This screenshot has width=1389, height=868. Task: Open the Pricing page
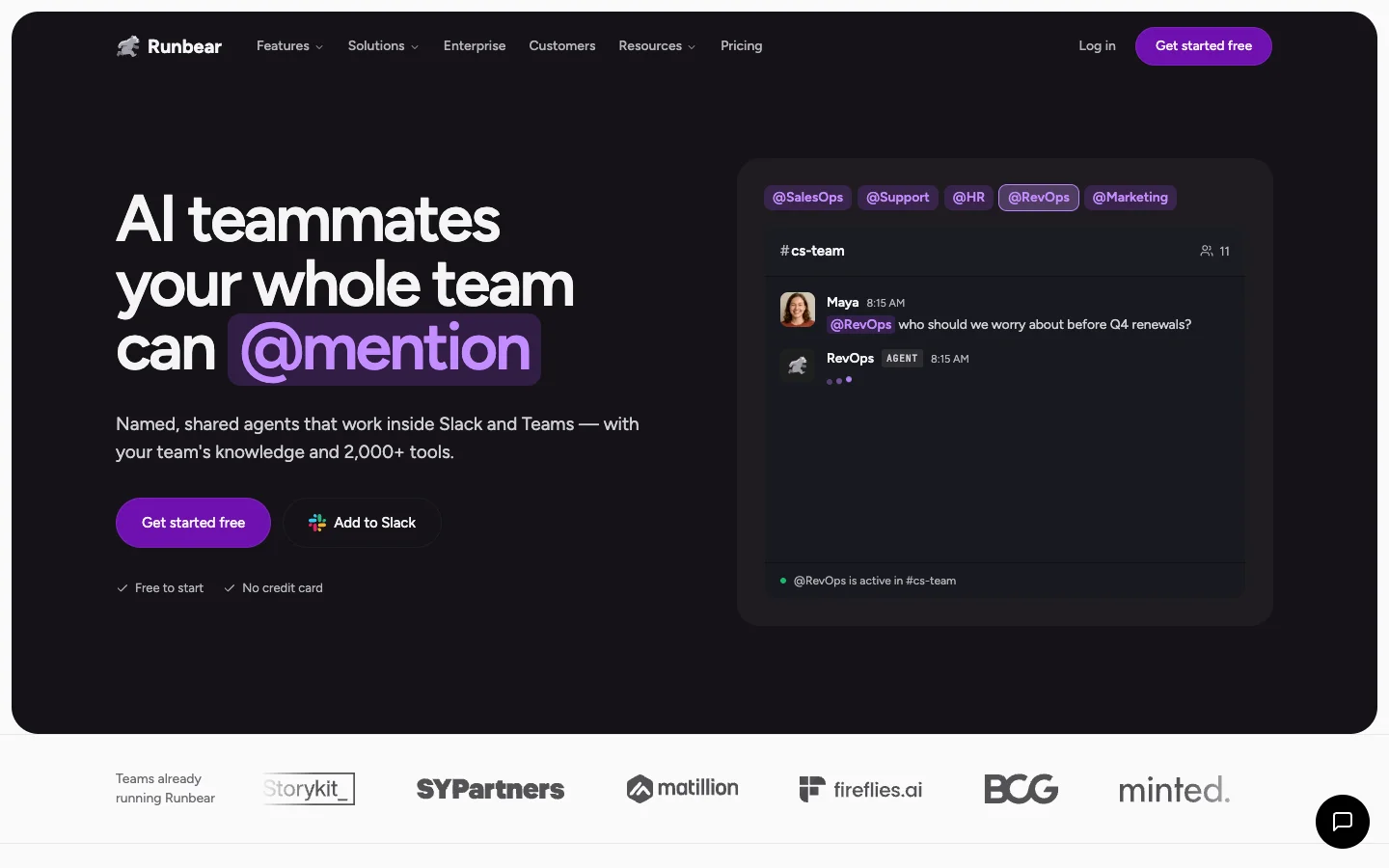[x=741, y=46]
